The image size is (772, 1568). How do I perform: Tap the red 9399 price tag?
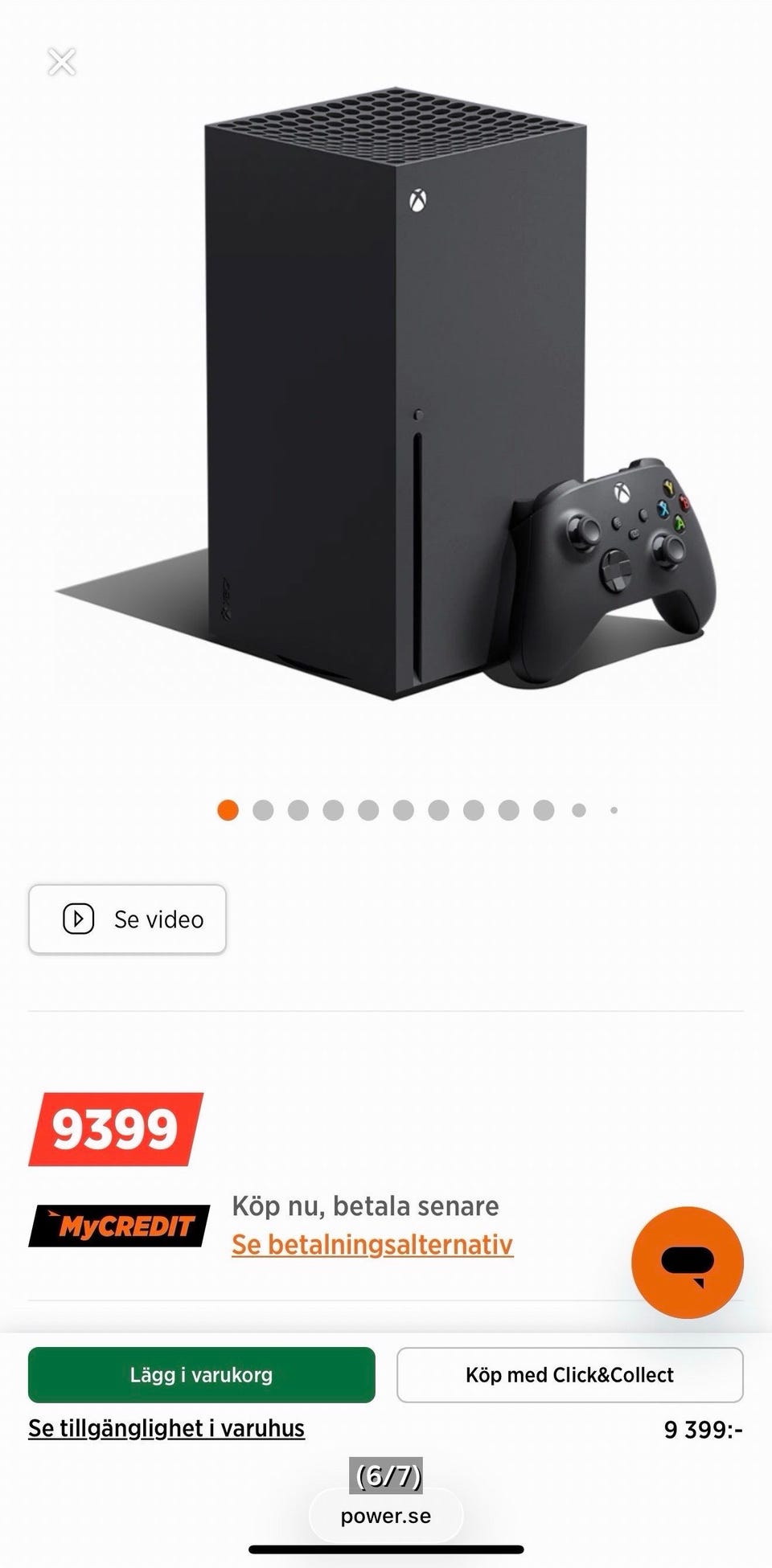click(x=116, y=1129)
